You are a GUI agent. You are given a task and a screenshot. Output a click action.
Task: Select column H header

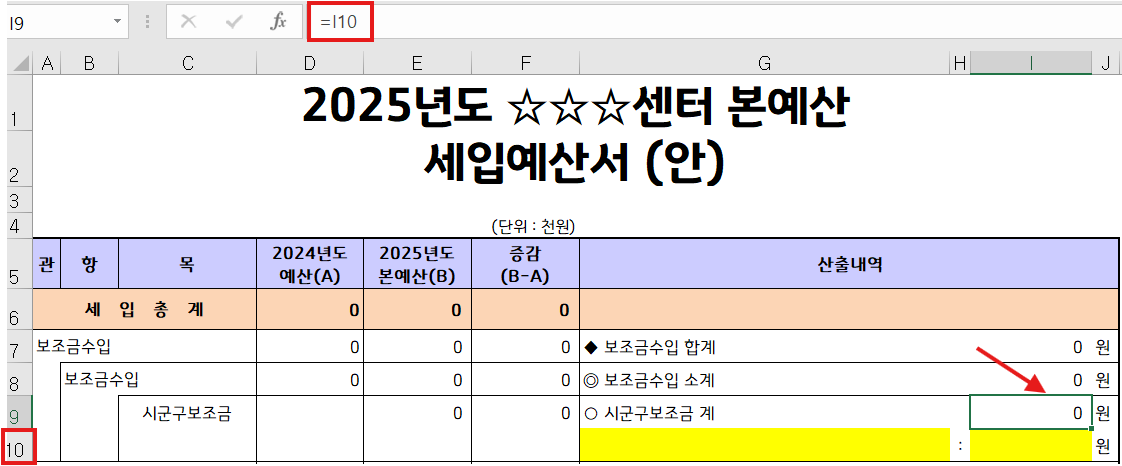[960, 64]
